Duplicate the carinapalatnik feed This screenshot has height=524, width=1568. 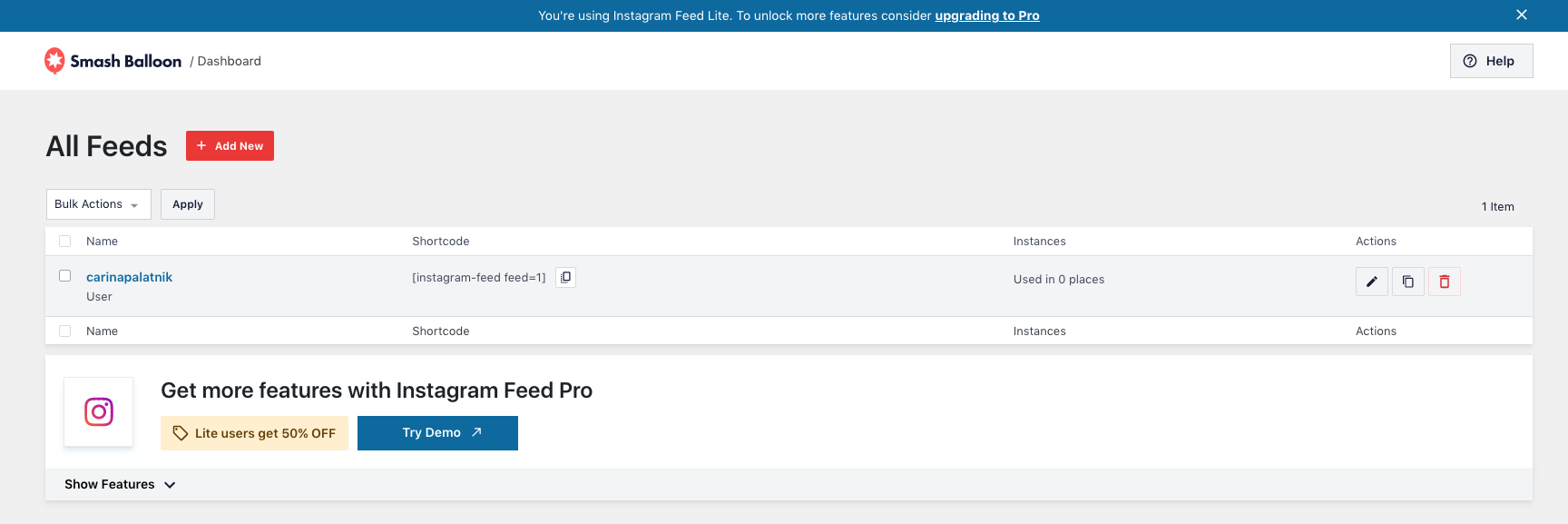(1407, 282)
